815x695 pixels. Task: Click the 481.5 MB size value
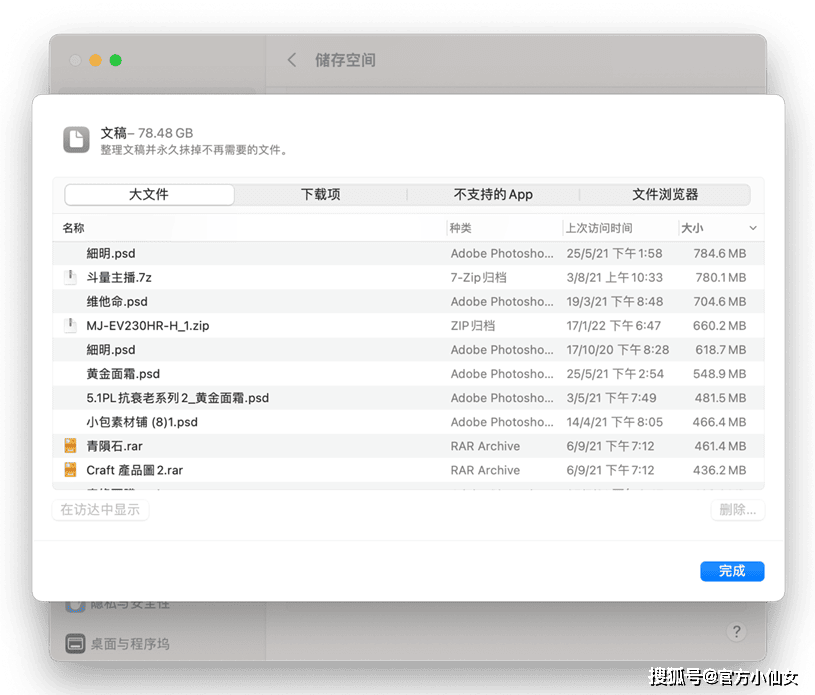point(720,398)
